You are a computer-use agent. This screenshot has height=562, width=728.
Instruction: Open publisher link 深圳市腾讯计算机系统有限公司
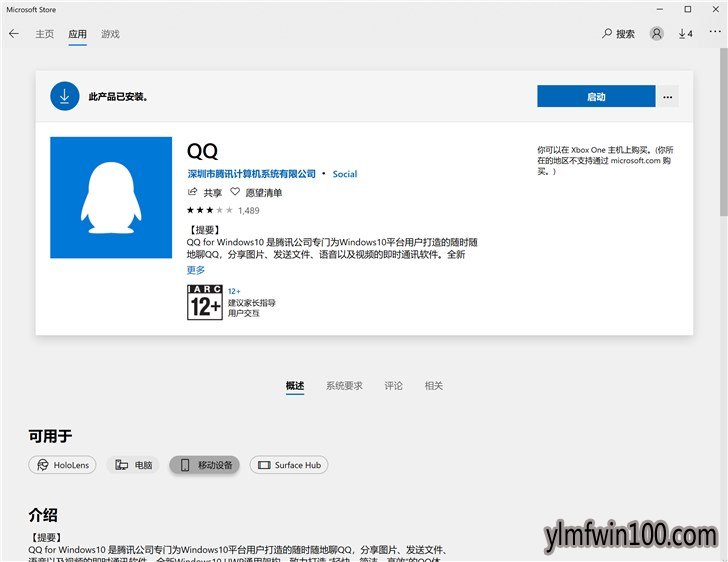251,174
